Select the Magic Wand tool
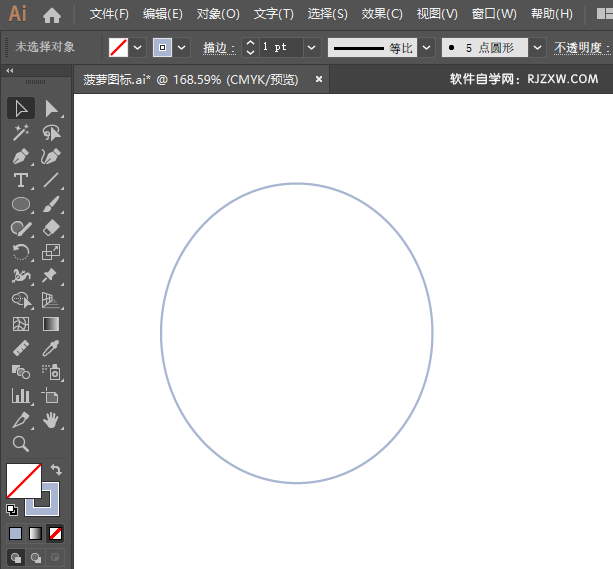The height and width of the screenshot is (569, 613). pyautogui.click(x=21, y=132)
